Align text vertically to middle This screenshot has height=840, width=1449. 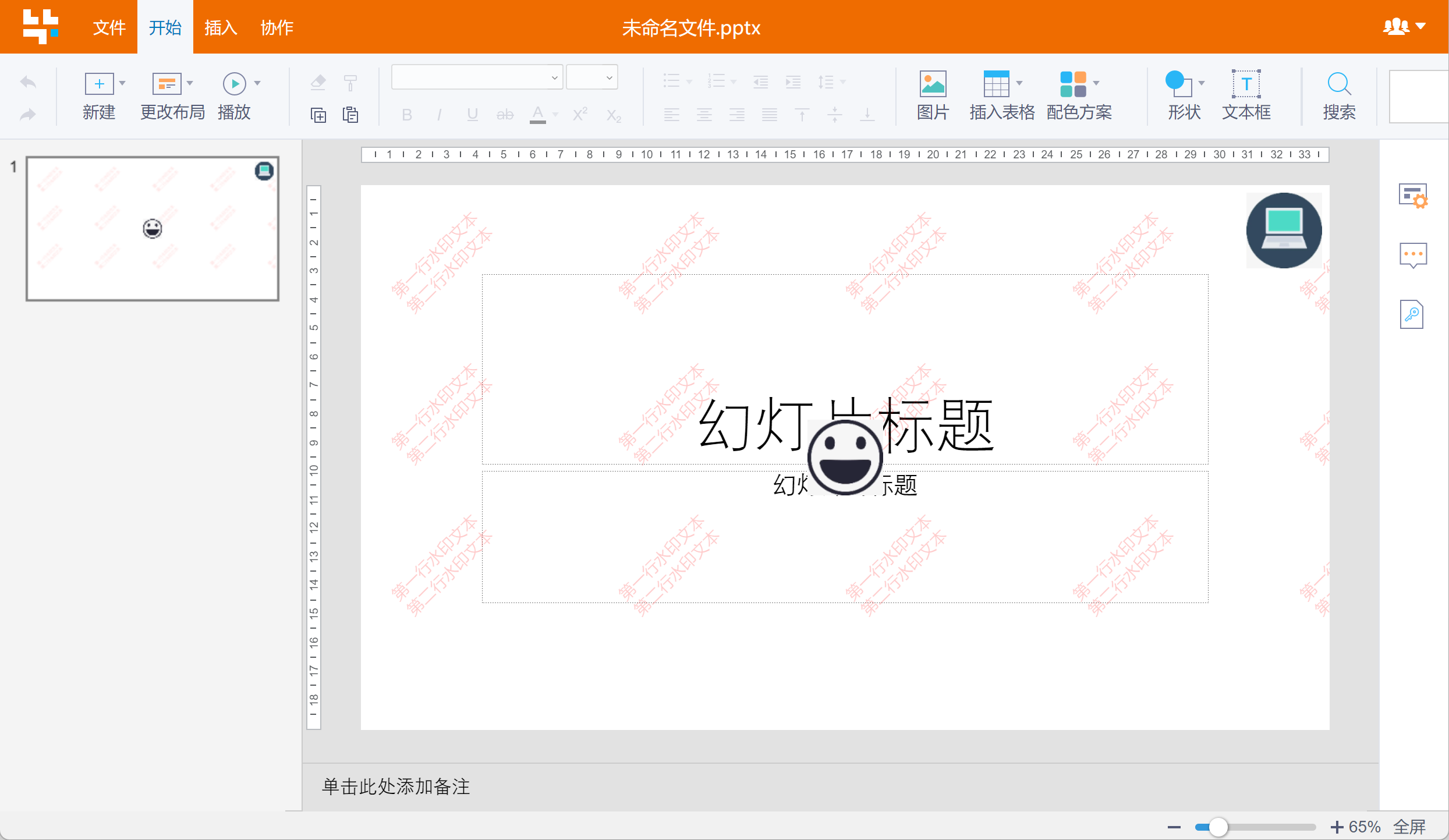[835, 115]
